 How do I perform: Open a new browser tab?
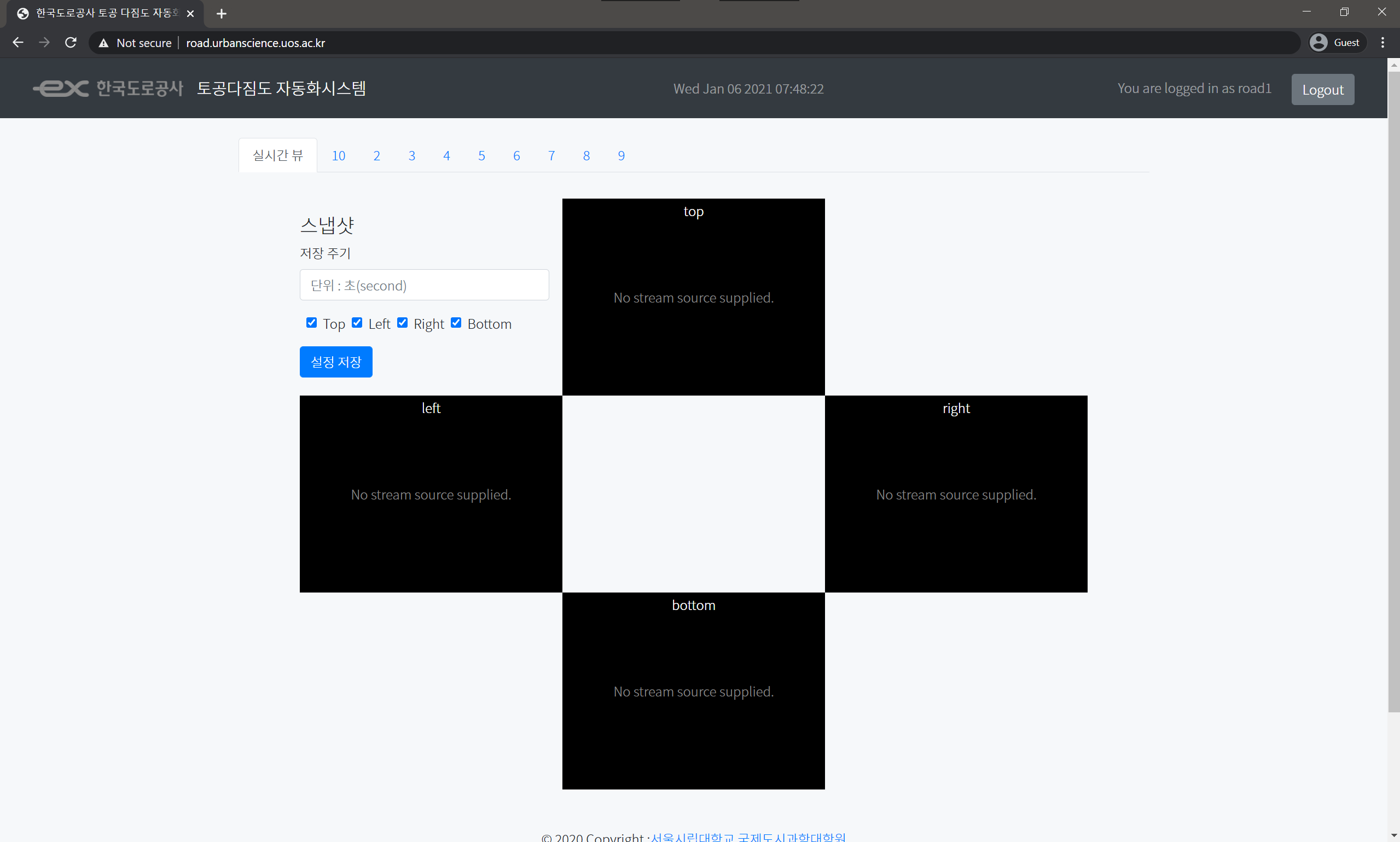[221, 14]
